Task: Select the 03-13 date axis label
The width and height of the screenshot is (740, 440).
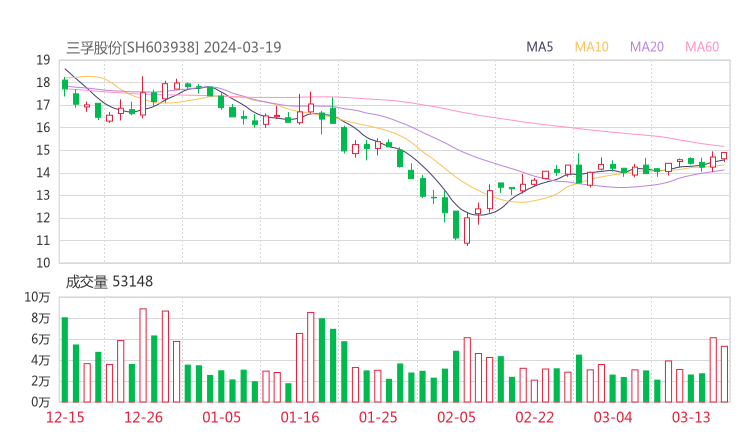Action: click(691, 417)
